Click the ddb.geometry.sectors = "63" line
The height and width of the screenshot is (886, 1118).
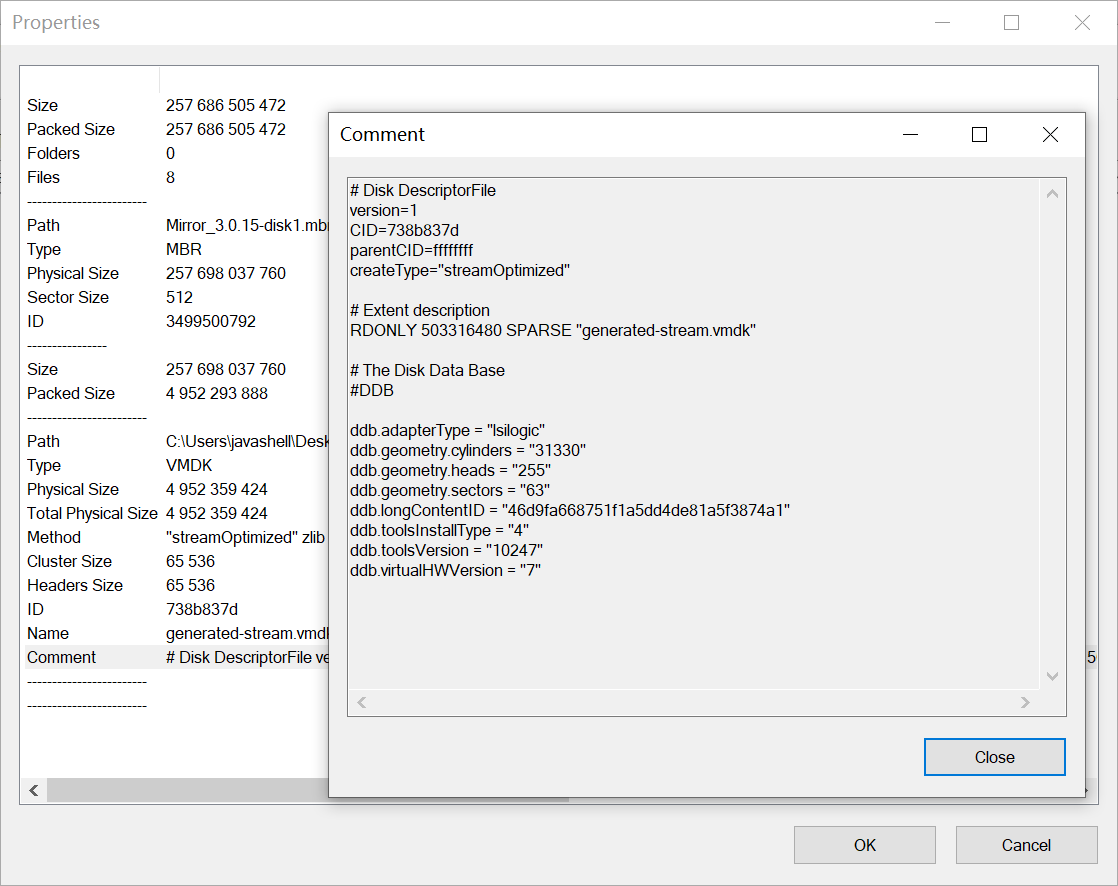(450, 490)
